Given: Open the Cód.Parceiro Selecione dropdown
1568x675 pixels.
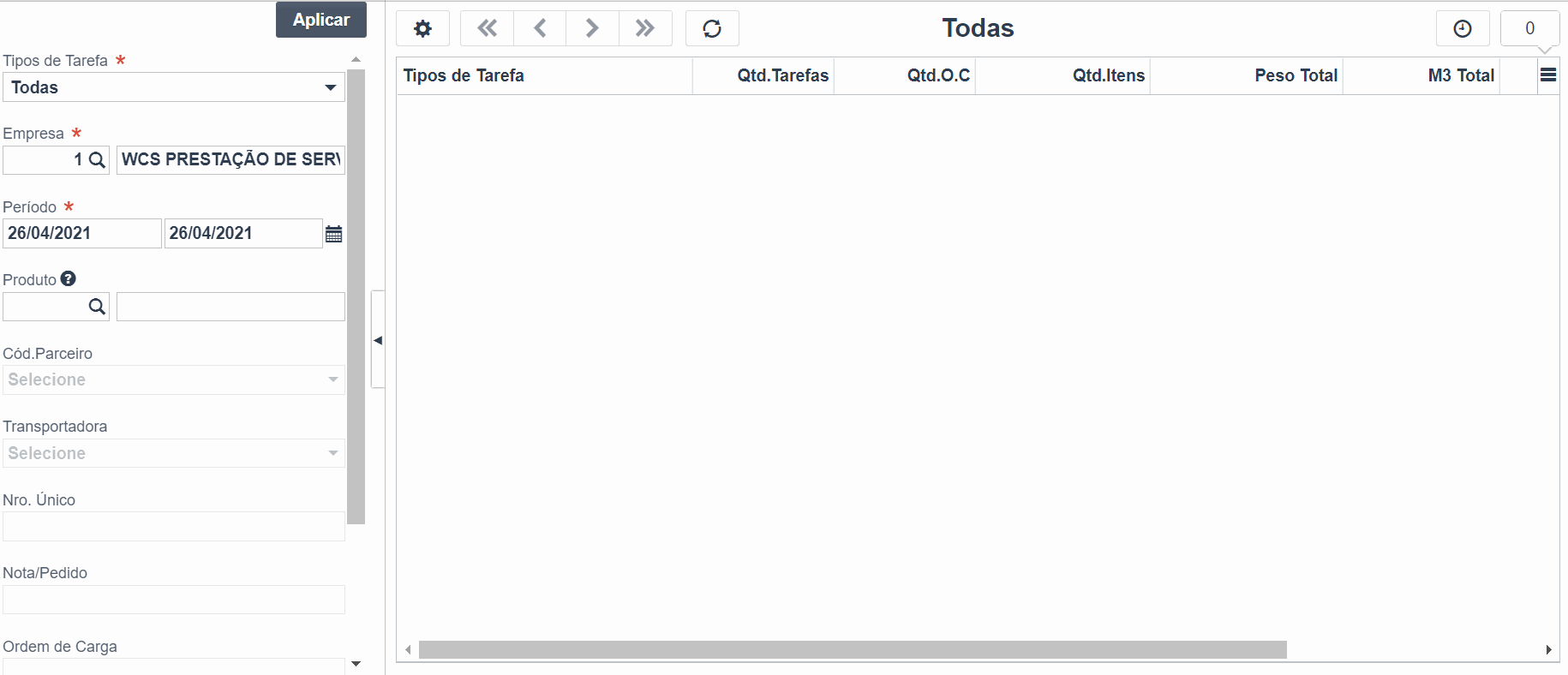Looking at the screenshot, I should pos(174,379).
